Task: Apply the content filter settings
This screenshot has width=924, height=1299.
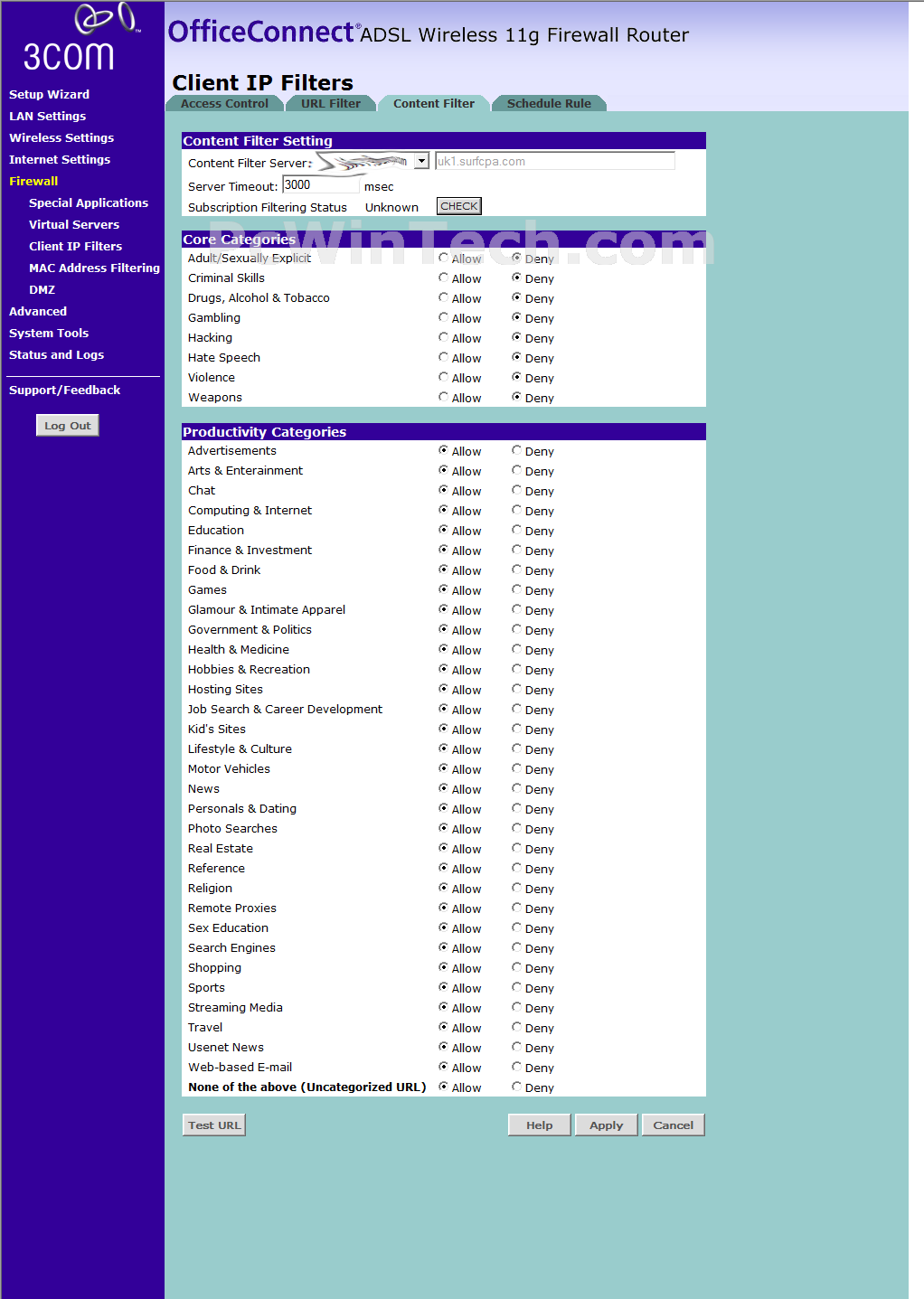Action: (x=607, y=1125)
